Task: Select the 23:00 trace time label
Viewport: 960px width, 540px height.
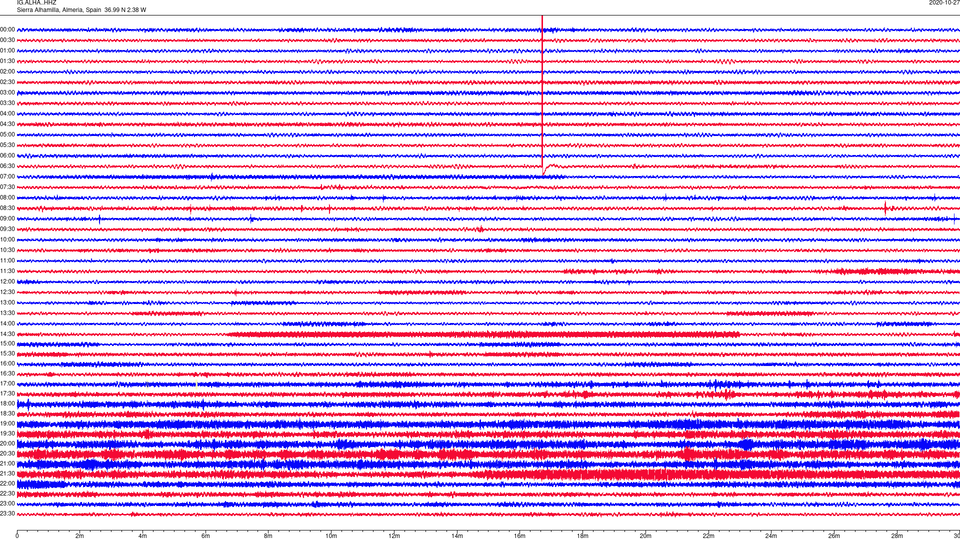Action: tap(7, 504)
